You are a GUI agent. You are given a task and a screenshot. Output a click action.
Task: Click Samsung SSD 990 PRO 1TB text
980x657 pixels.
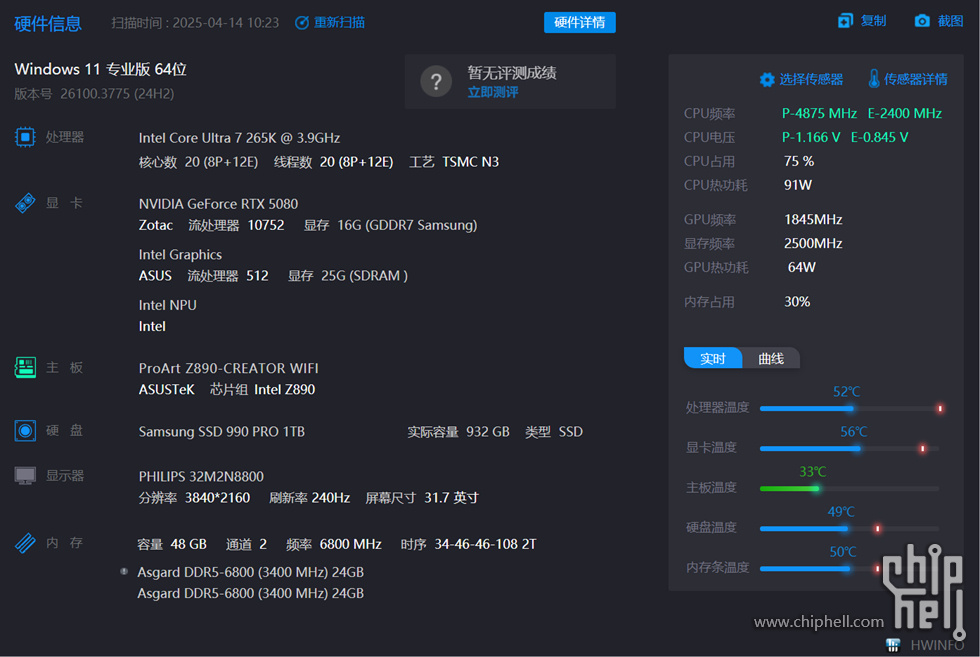pyautogui.click(x=221, y=431)
